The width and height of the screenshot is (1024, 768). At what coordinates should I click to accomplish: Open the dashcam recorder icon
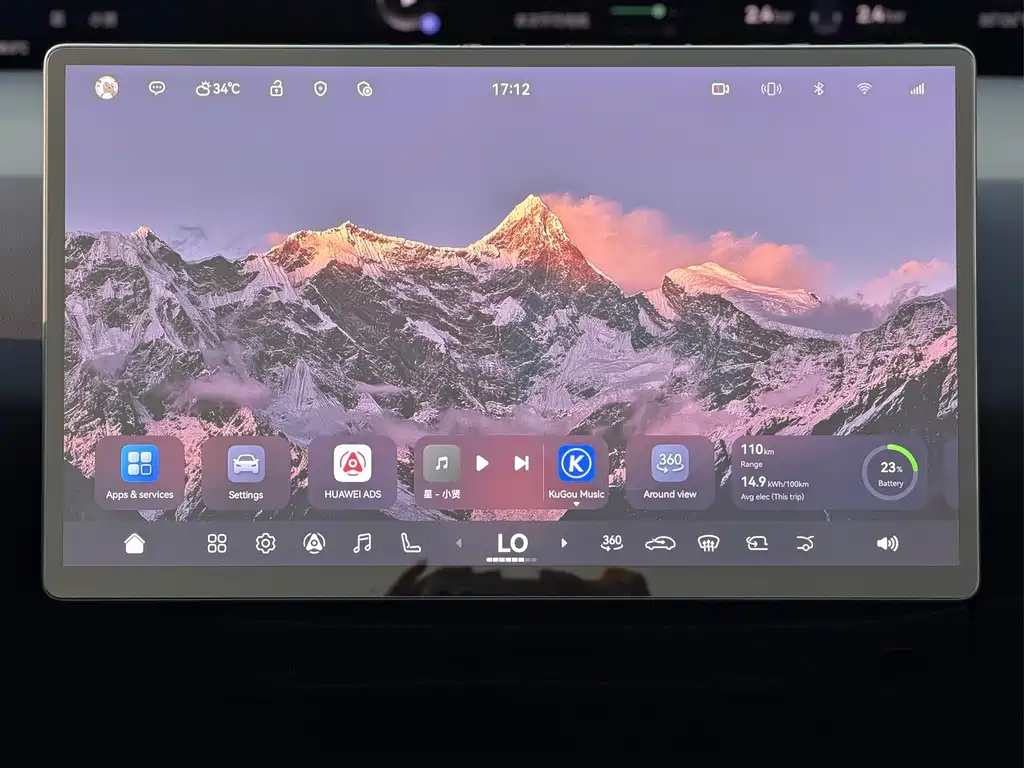(720, 89)
